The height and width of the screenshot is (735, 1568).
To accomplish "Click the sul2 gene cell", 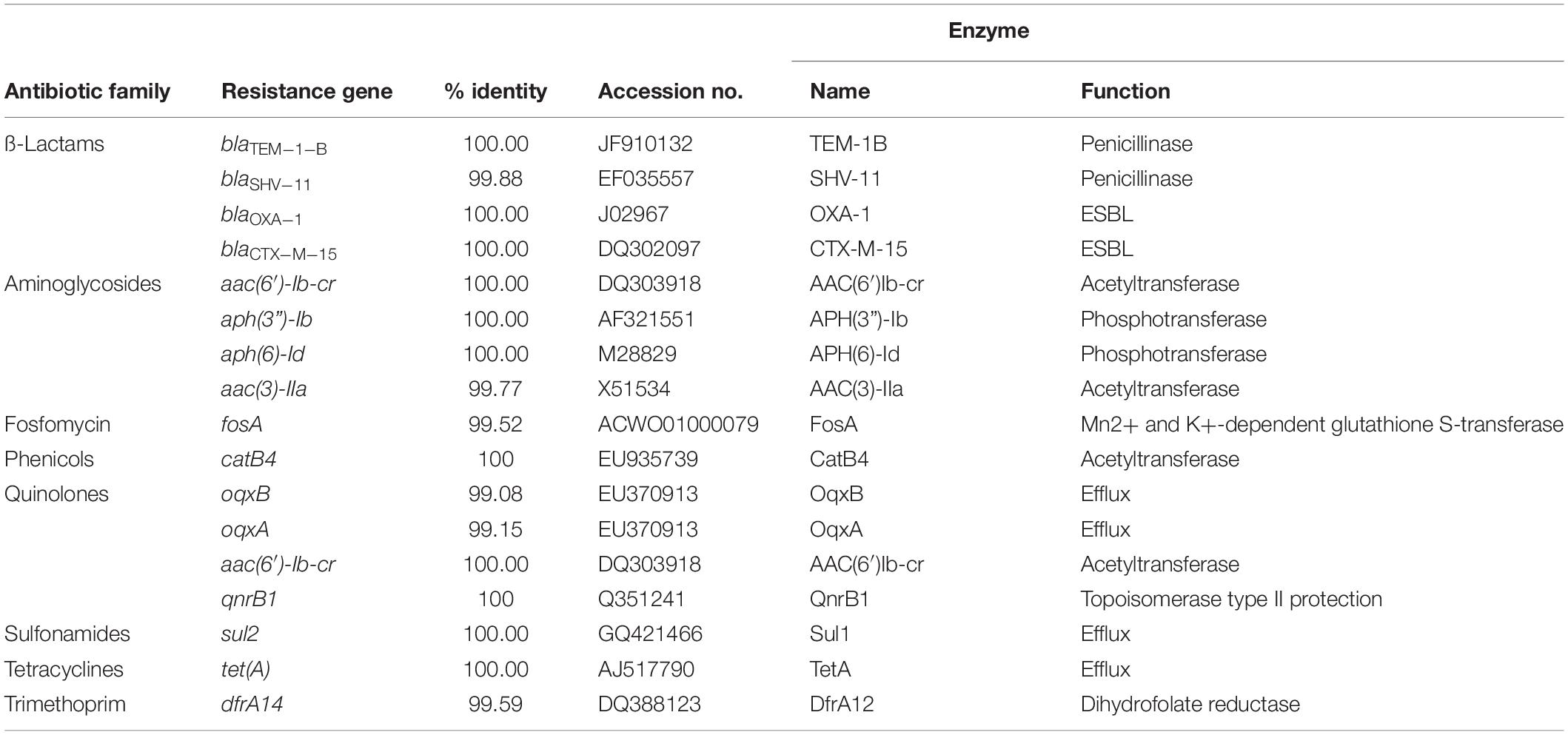I will tap(240, 634).
